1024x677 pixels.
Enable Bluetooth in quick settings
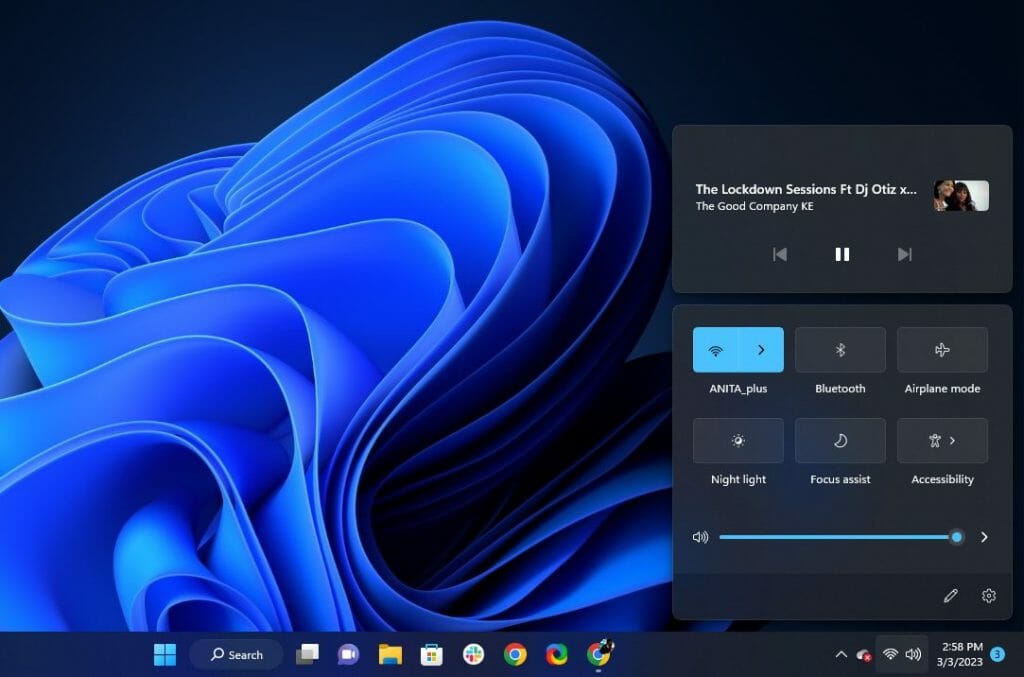tap(840, 349)
